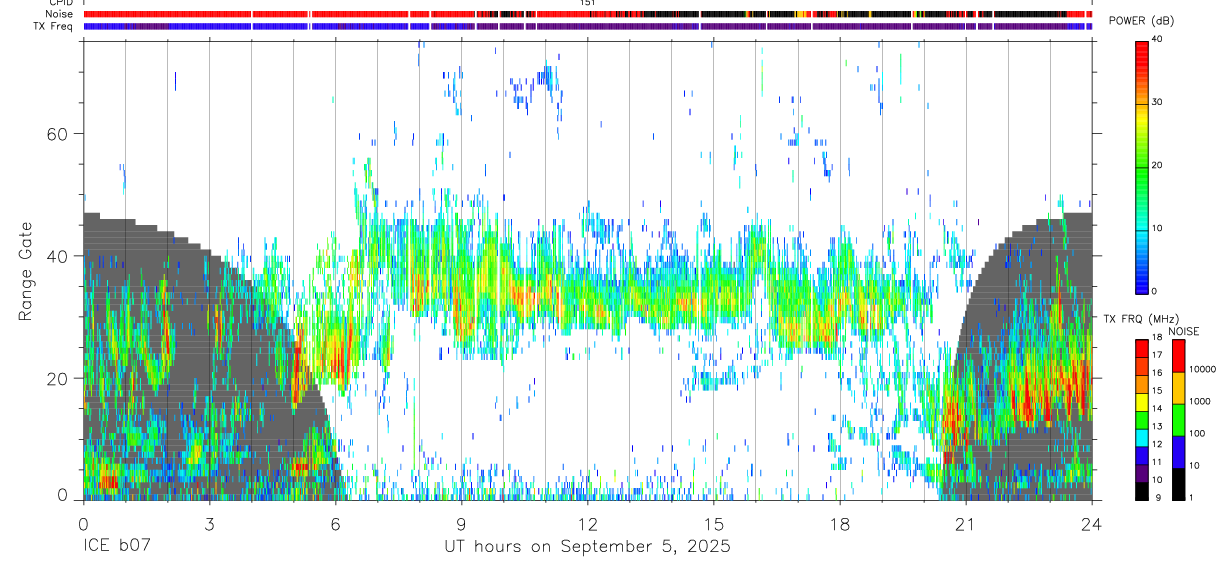This screenshot has width=1228, height=567.
Task: Click the 1000 tick of NOISE legend
Action: [1199, 401]
